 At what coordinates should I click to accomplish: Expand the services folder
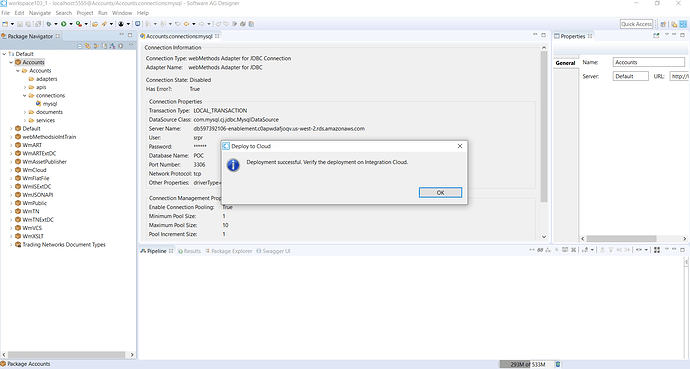coord(25,120)
